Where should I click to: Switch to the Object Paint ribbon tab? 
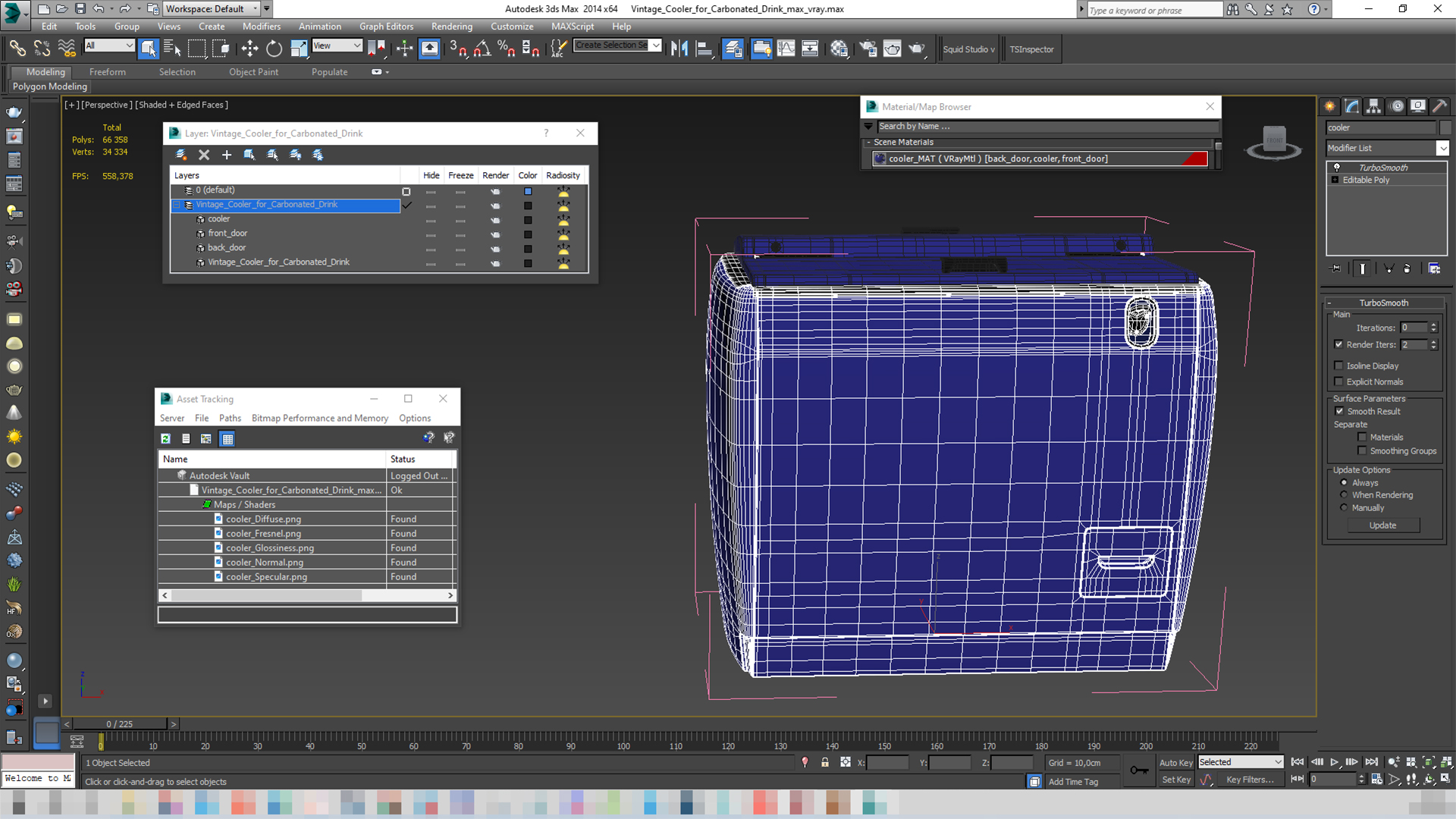(x=254, y=72)
